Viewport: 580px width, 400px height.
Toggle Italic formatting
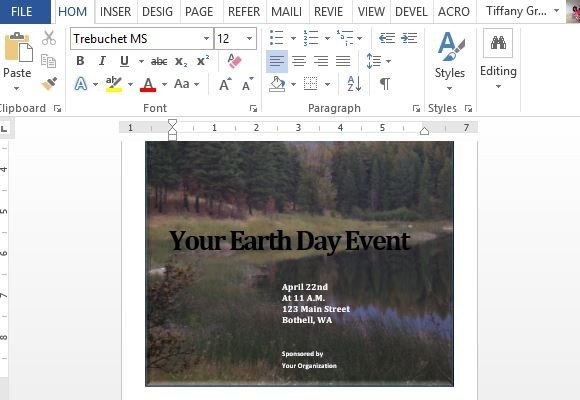click(x=102, y=61)
